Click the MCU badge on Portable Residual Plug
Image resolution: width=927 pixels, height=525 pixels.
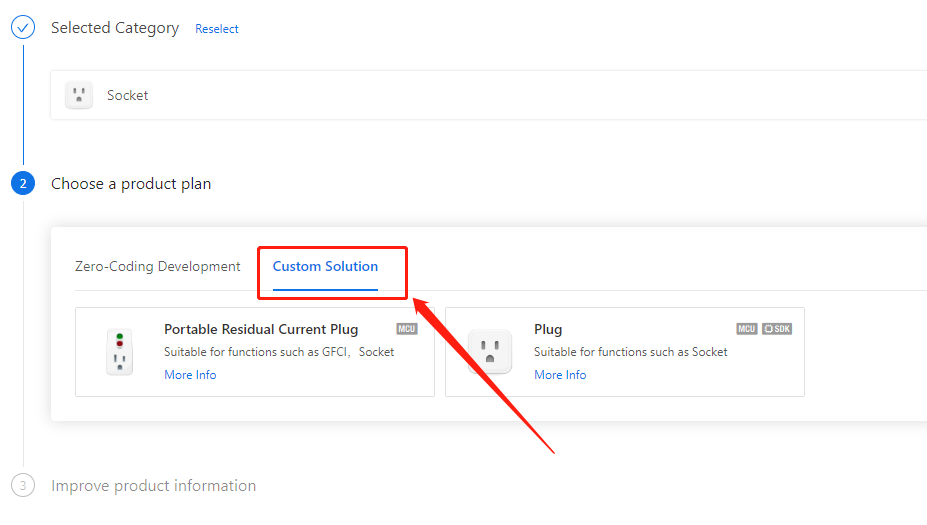407,329
